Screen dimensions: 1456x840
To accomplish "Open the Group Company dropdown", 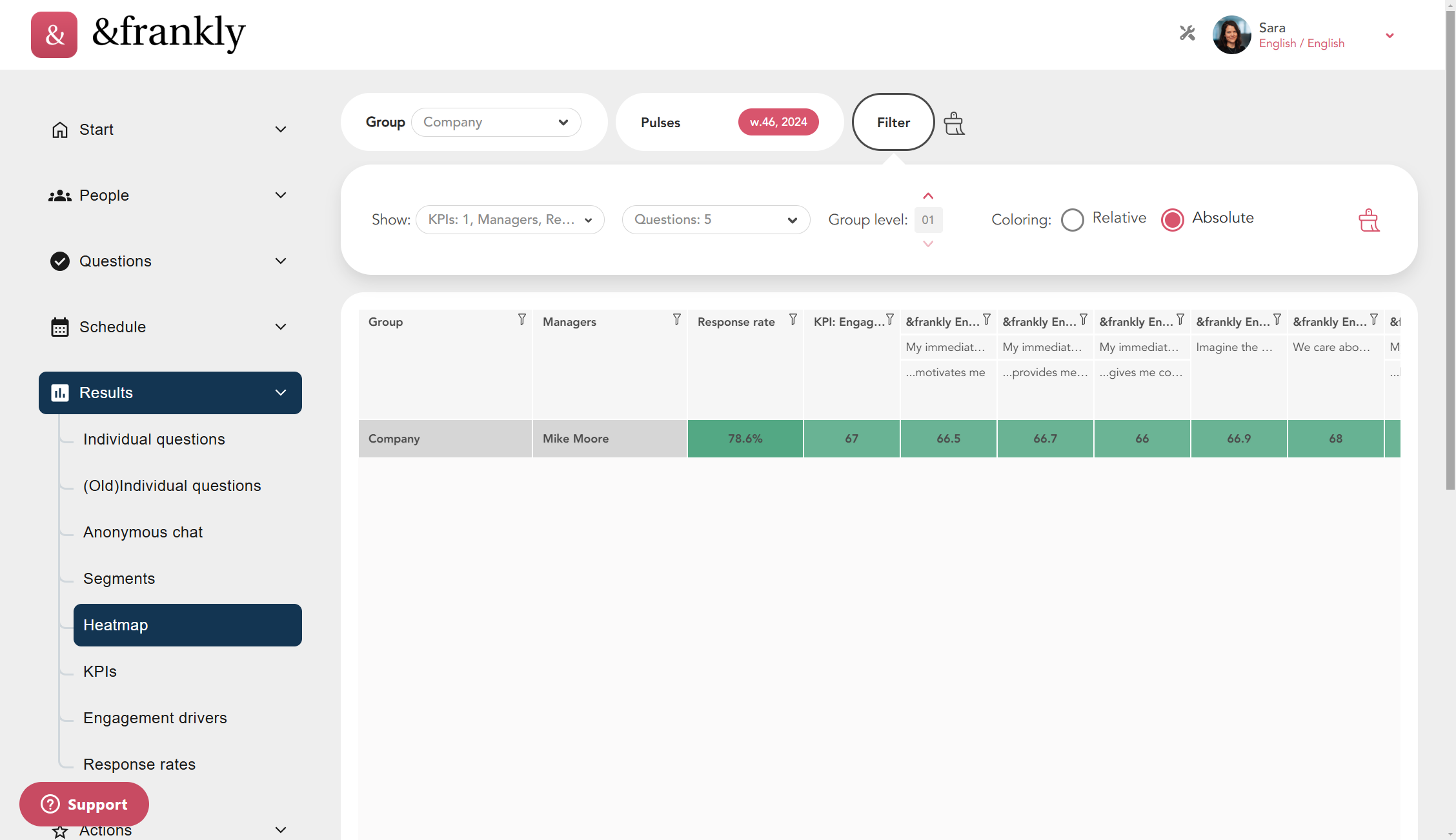I will pos(496,123).
